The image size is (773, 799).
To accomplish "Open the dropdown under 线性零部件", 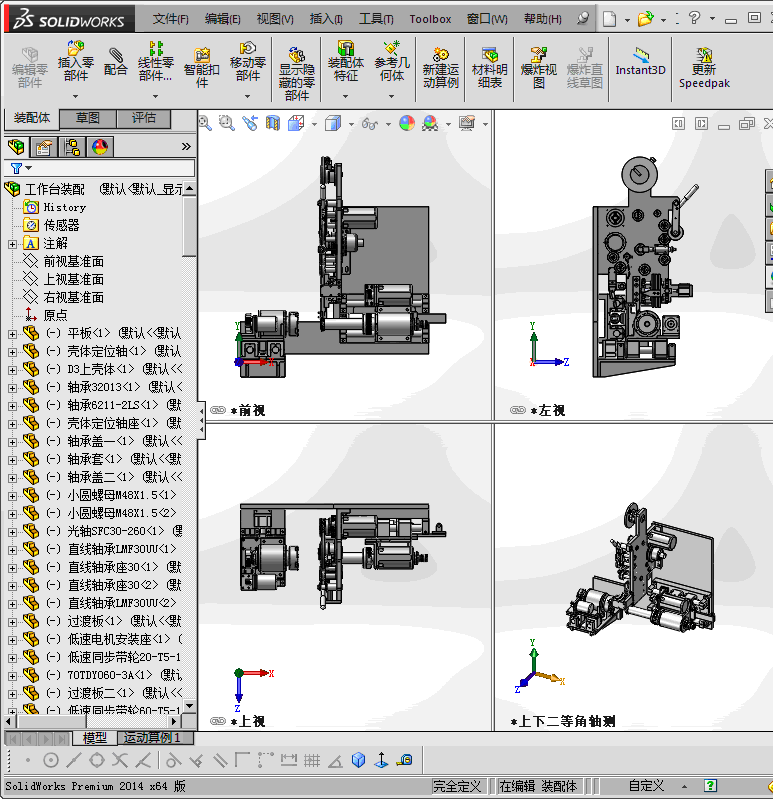I will 155,96.
